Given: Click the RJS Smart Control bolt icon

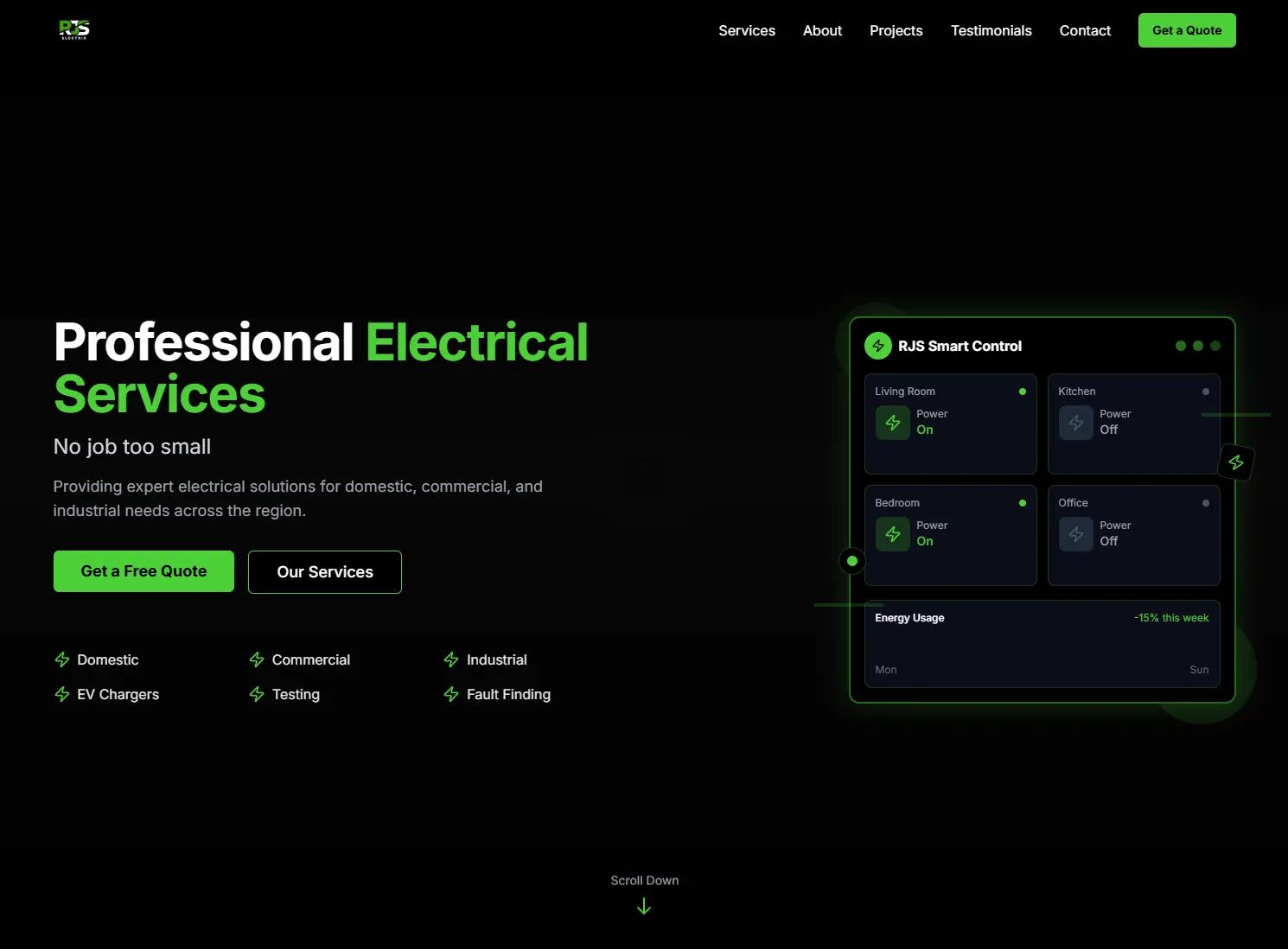Looking at the screenshot, I should 878,346.
